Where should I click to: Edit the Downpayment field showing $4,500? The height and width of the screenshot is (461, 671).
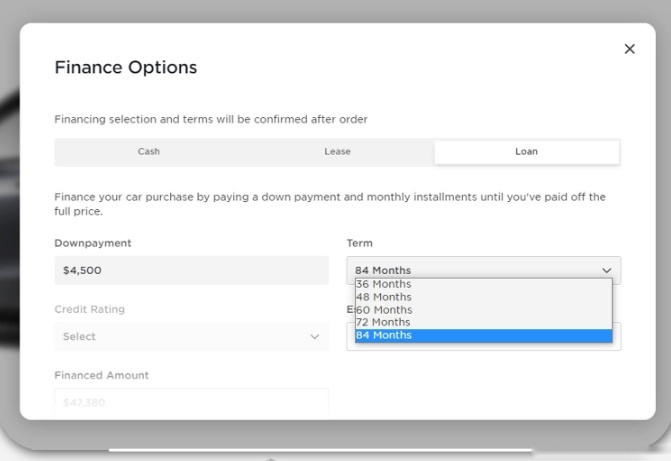[x=191, y=270]
